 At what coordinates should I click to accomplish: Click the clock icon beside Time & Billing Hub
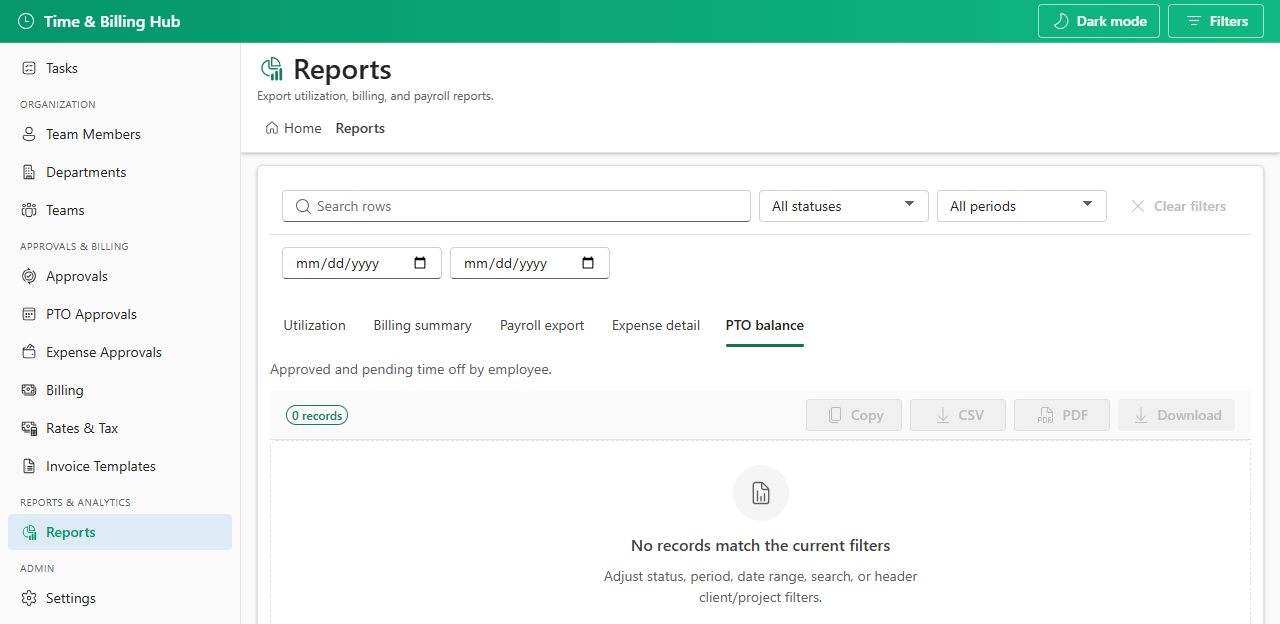[x=26, y=21]
